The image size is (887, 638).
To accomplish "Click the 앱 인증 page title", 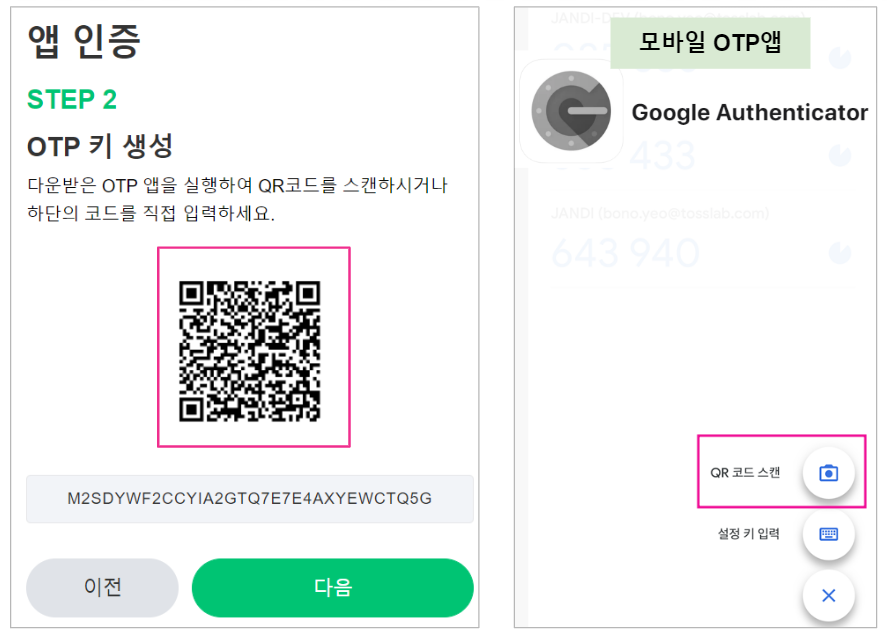I will [x=84, y=42].
